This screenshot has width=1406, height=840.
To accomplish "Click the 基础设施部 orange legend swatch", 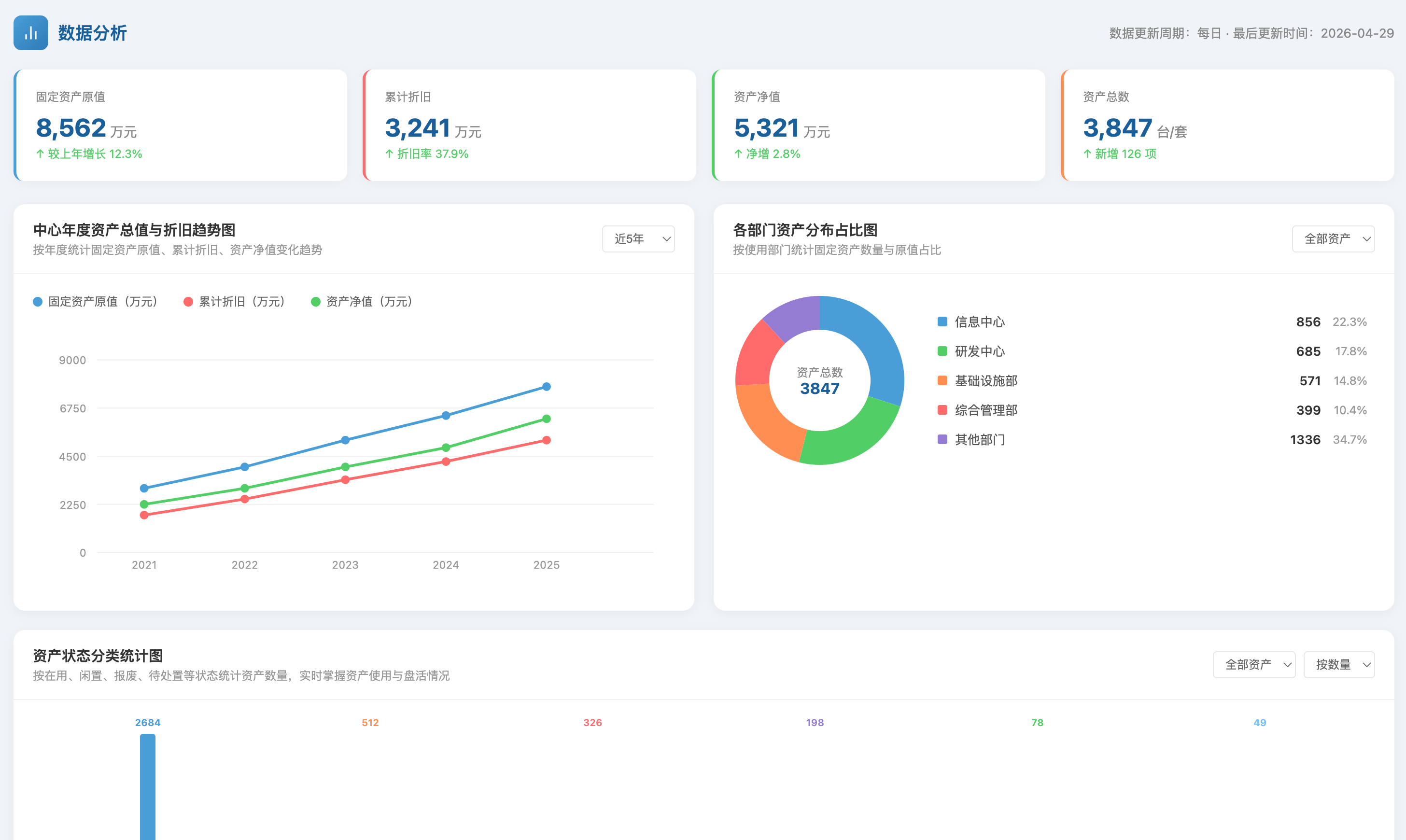I will click(x=942, y=380).
